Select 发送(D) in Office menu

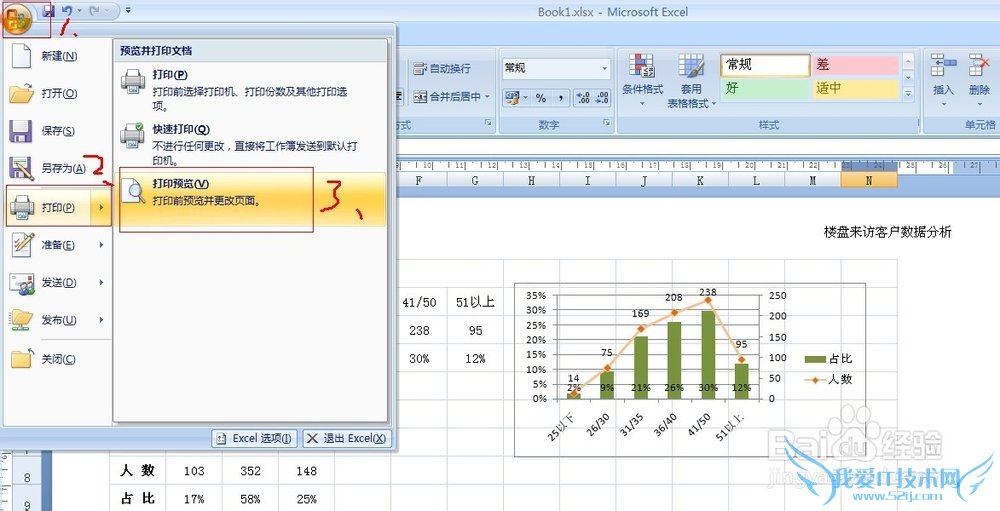[57, 283]
